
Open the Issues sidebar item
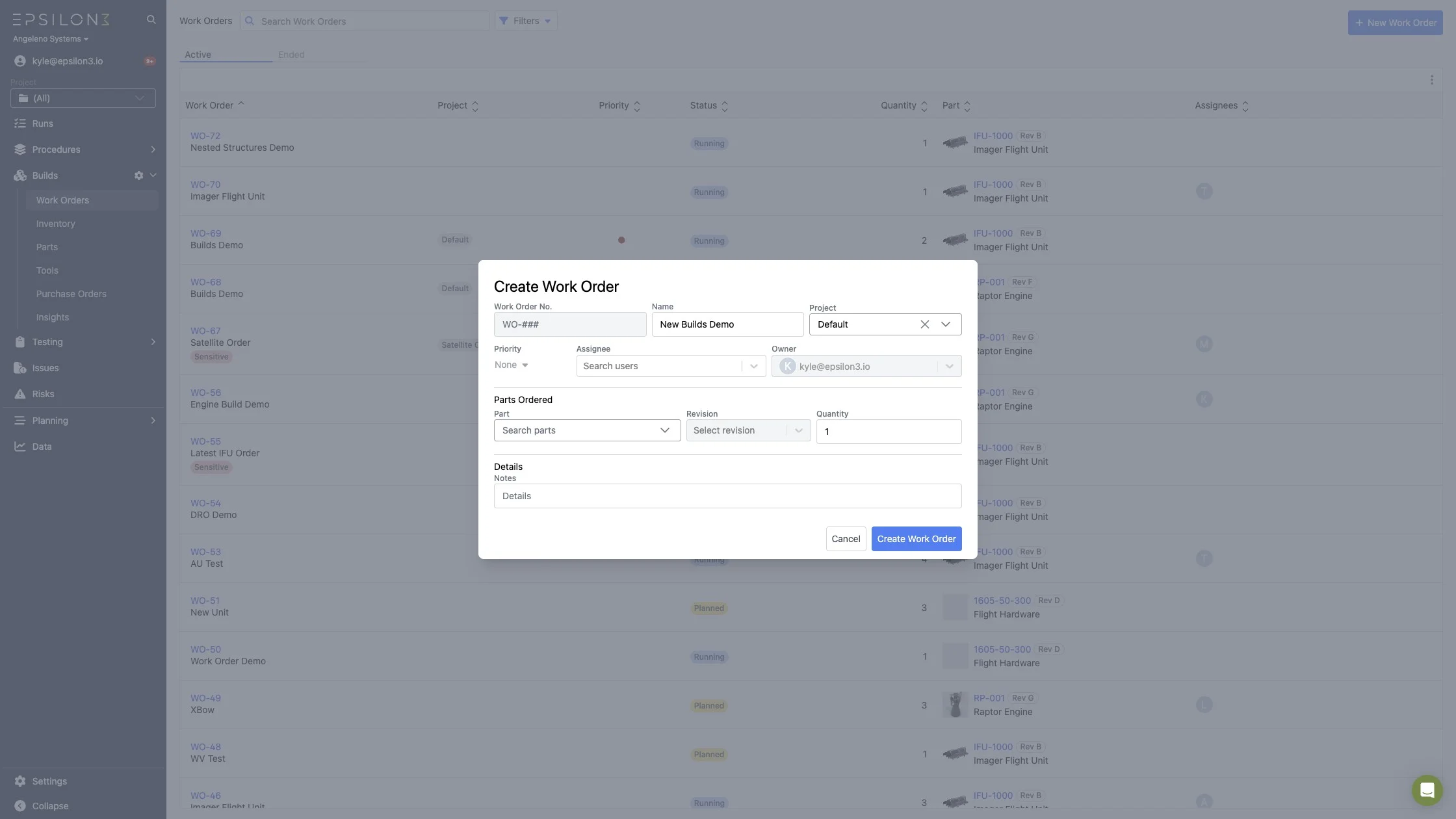coord(45,368)
